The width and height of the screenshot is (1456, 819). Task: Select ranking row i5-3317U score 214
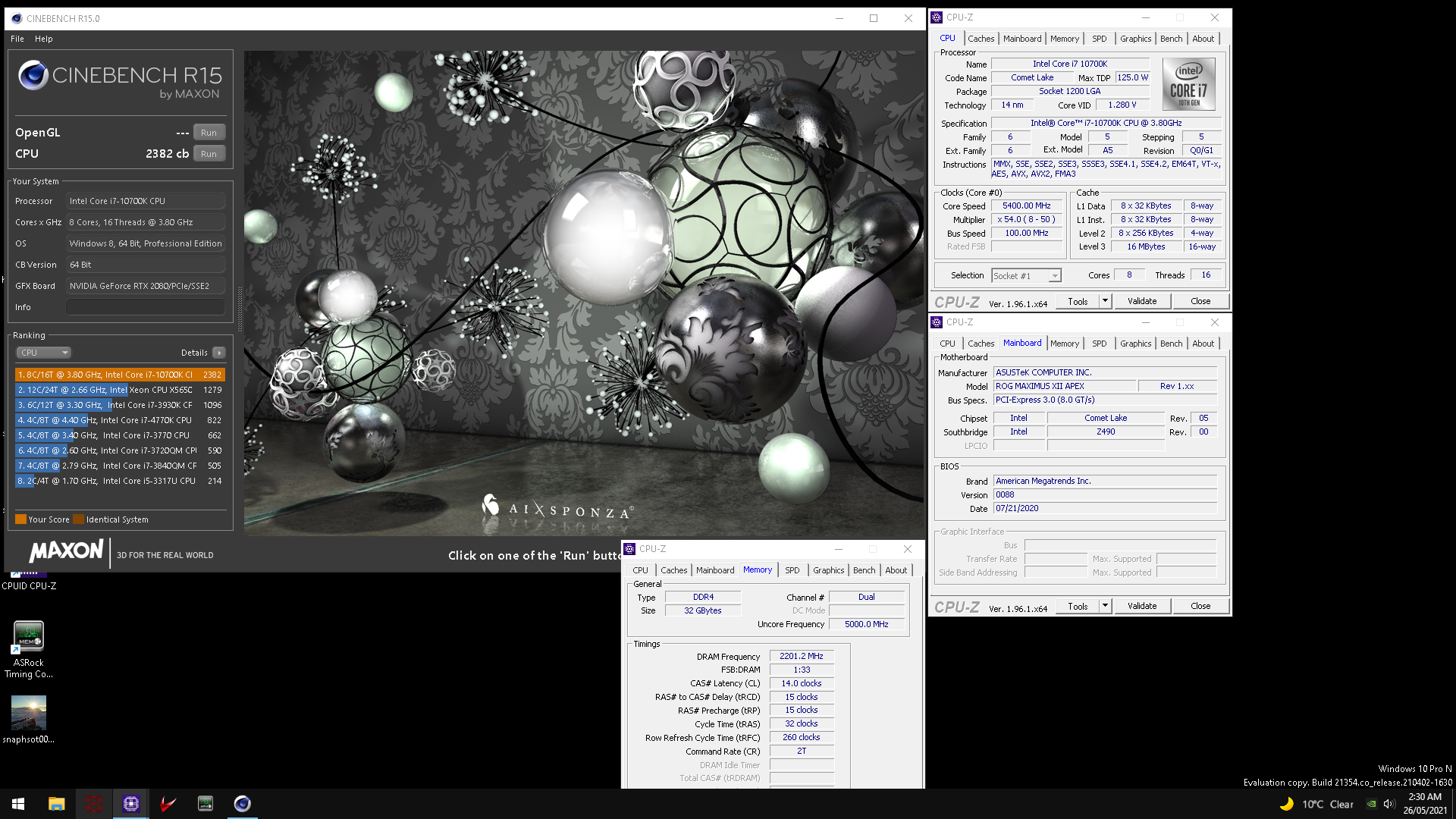pyautogui.click(x=120, y=481)
